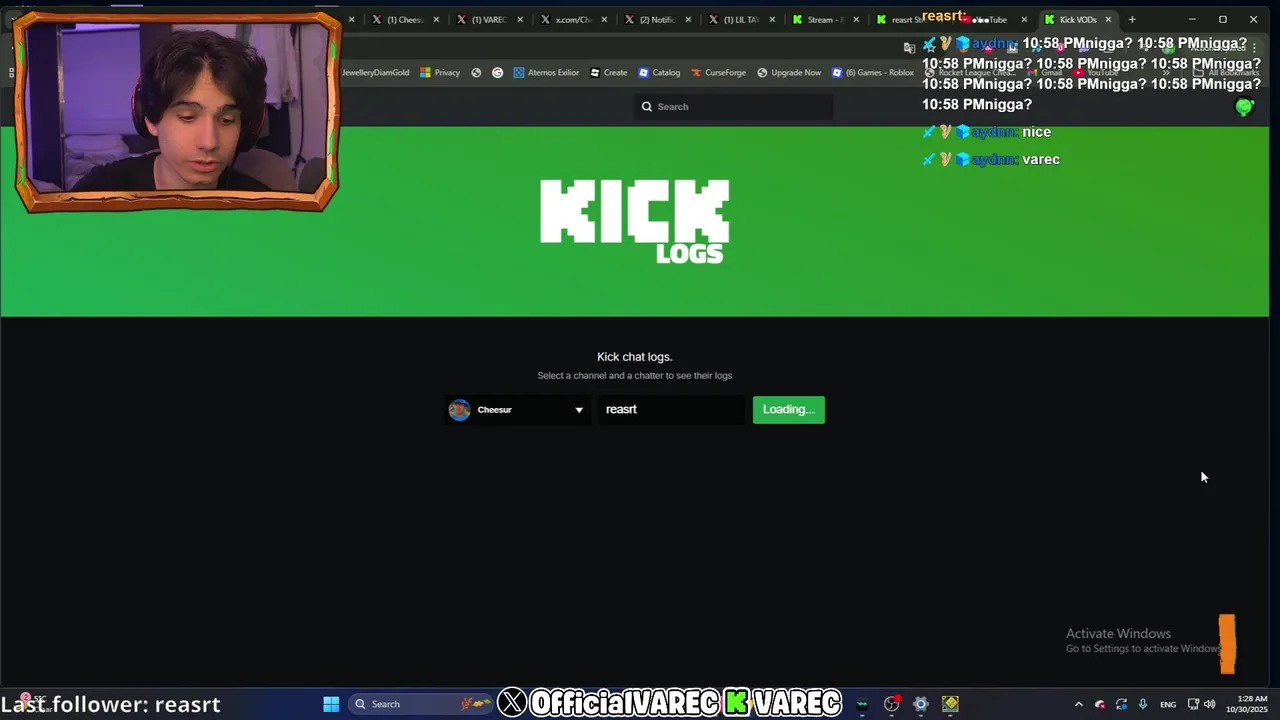Edit the chatter name field containing reasrt

671,409
